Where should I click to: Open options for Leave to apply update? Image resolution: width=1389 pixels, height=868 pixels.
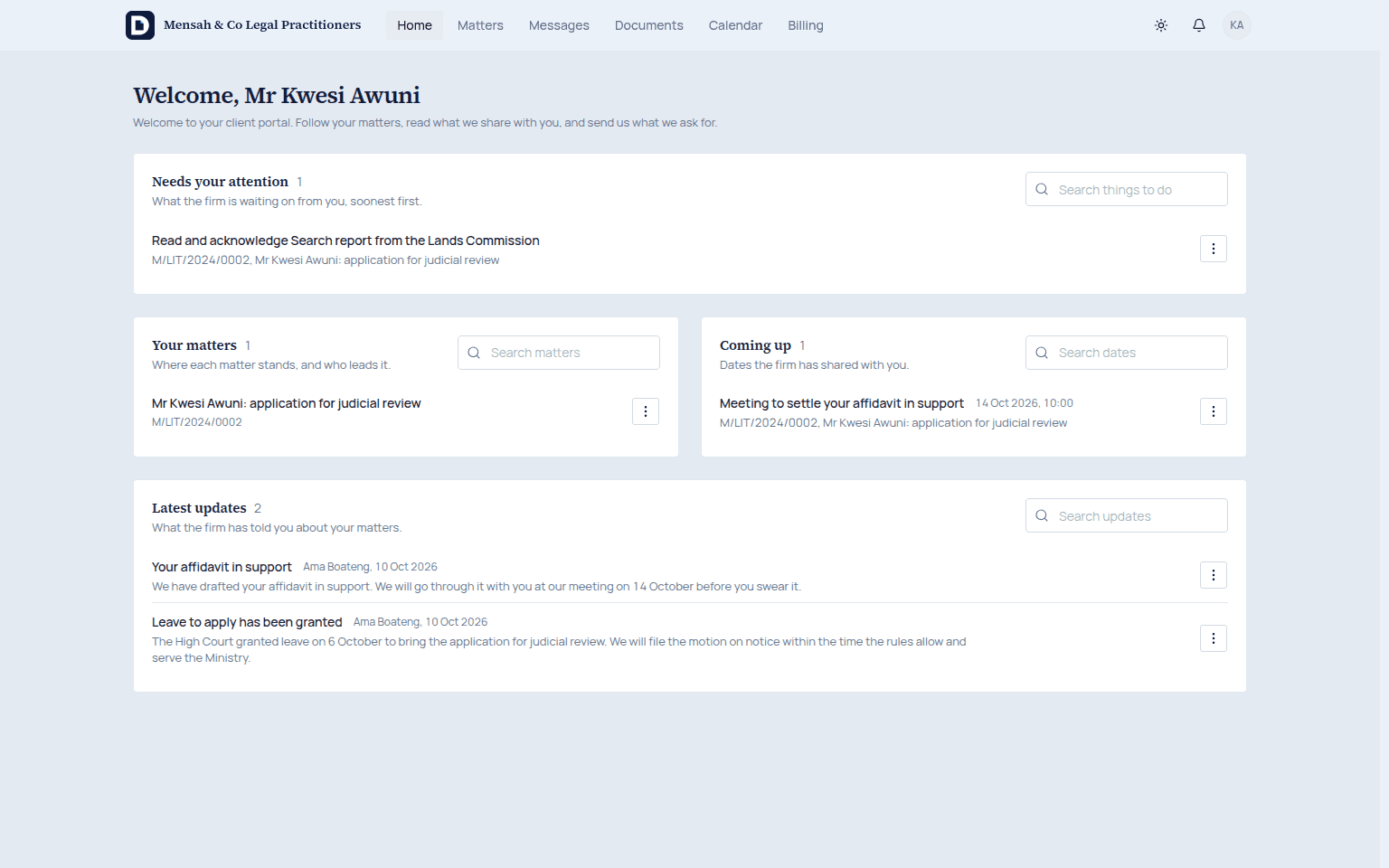tap(1214, 638)
